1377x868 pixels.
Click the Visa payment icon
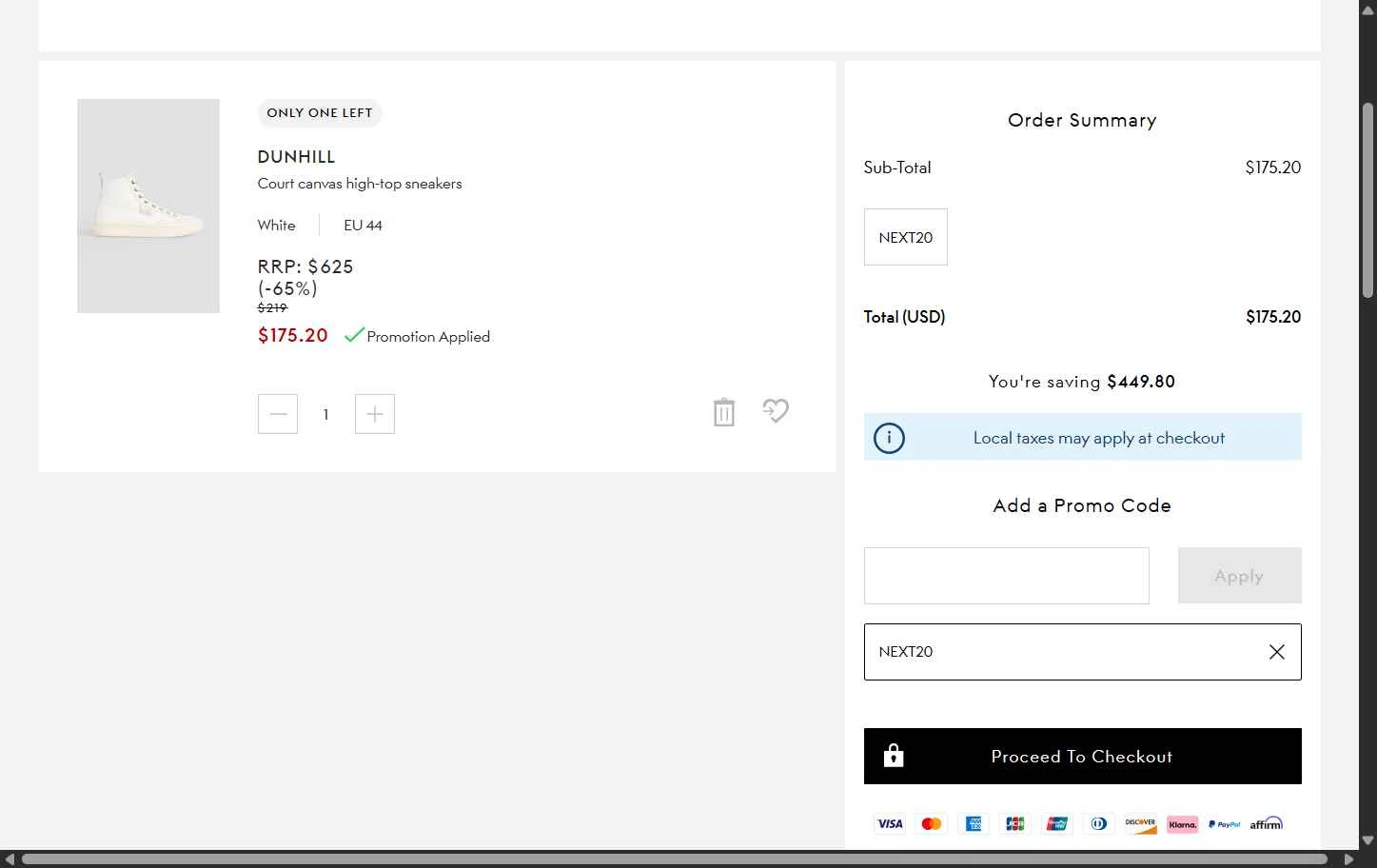click(890, 824)
